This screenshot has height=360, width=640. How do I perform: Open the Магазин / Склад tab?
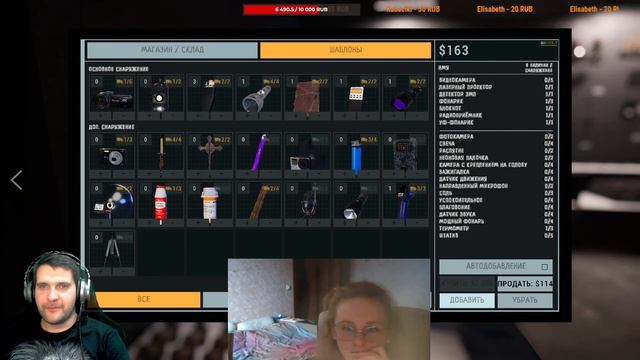pyautogui.click(x=172, y=50)
